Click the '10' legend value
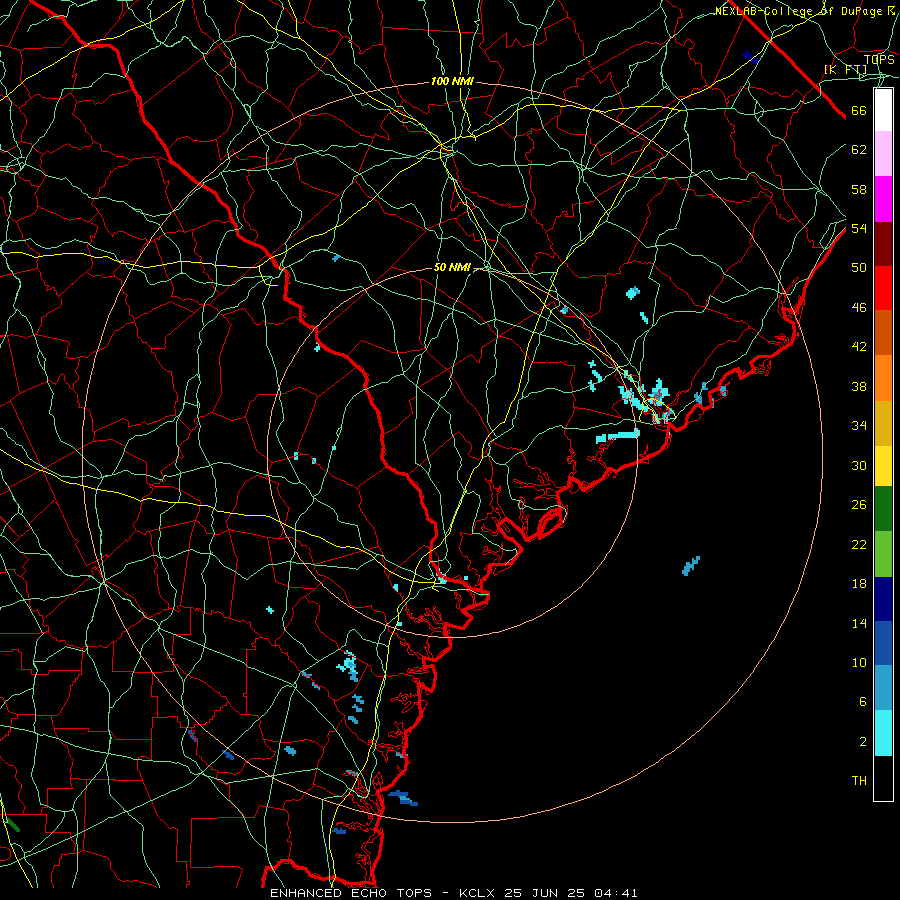900x900 pixels. tap(859, 663)
